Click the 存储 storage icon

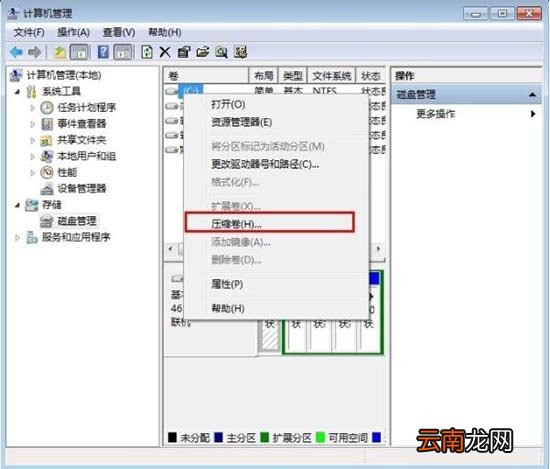click(32, 205)
